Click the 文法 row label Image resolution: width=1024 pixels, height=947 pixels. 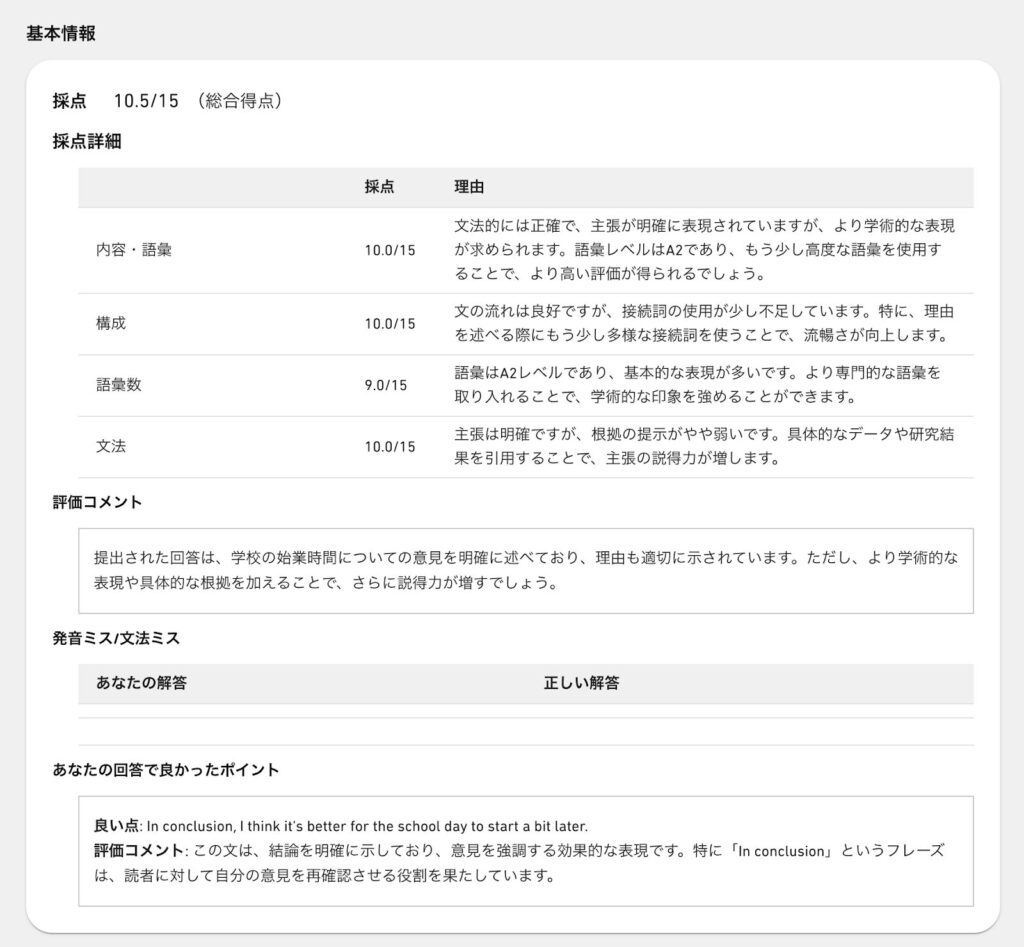tap(109, 447)
